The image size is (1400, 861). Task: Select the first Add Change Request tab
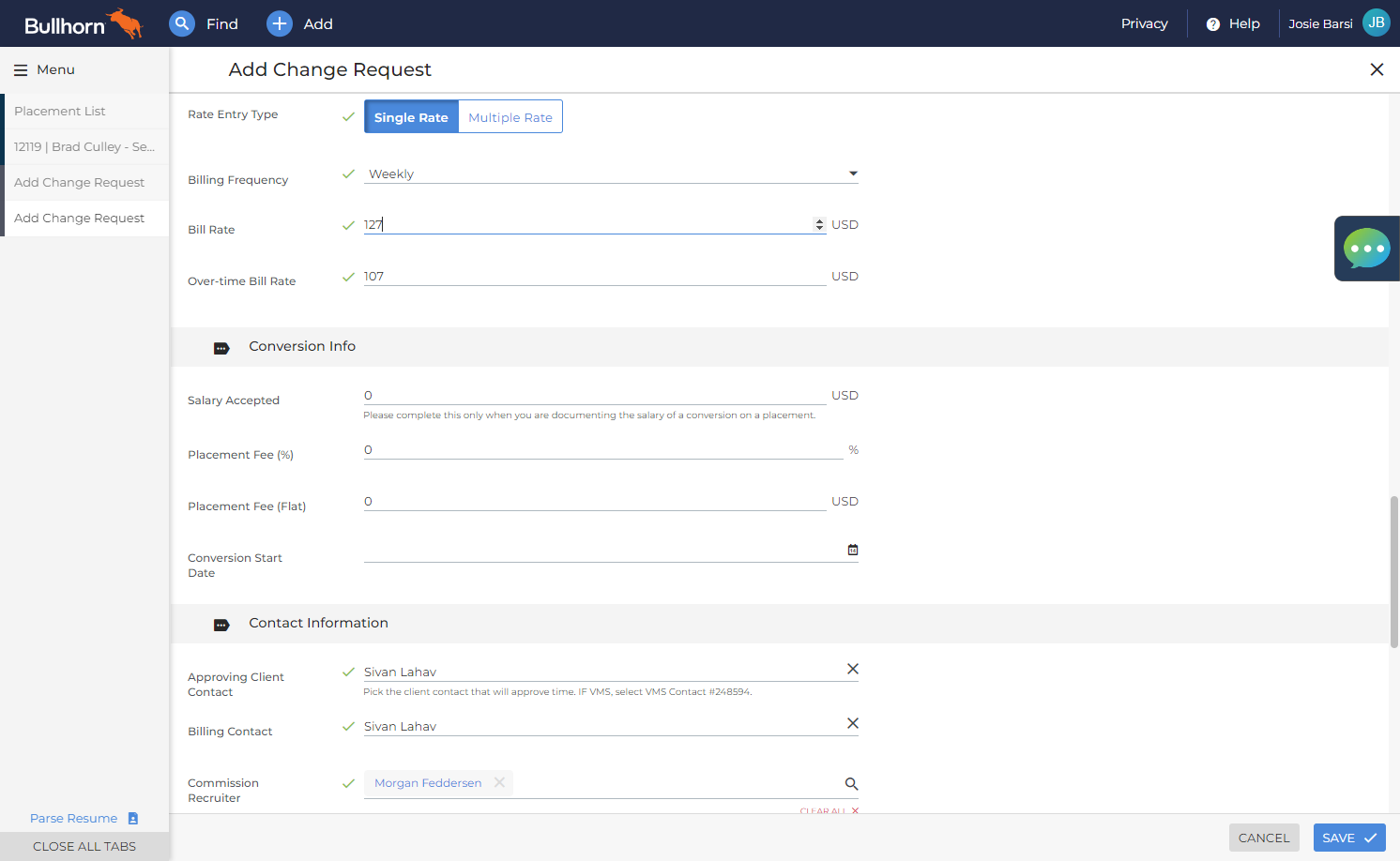85,183
